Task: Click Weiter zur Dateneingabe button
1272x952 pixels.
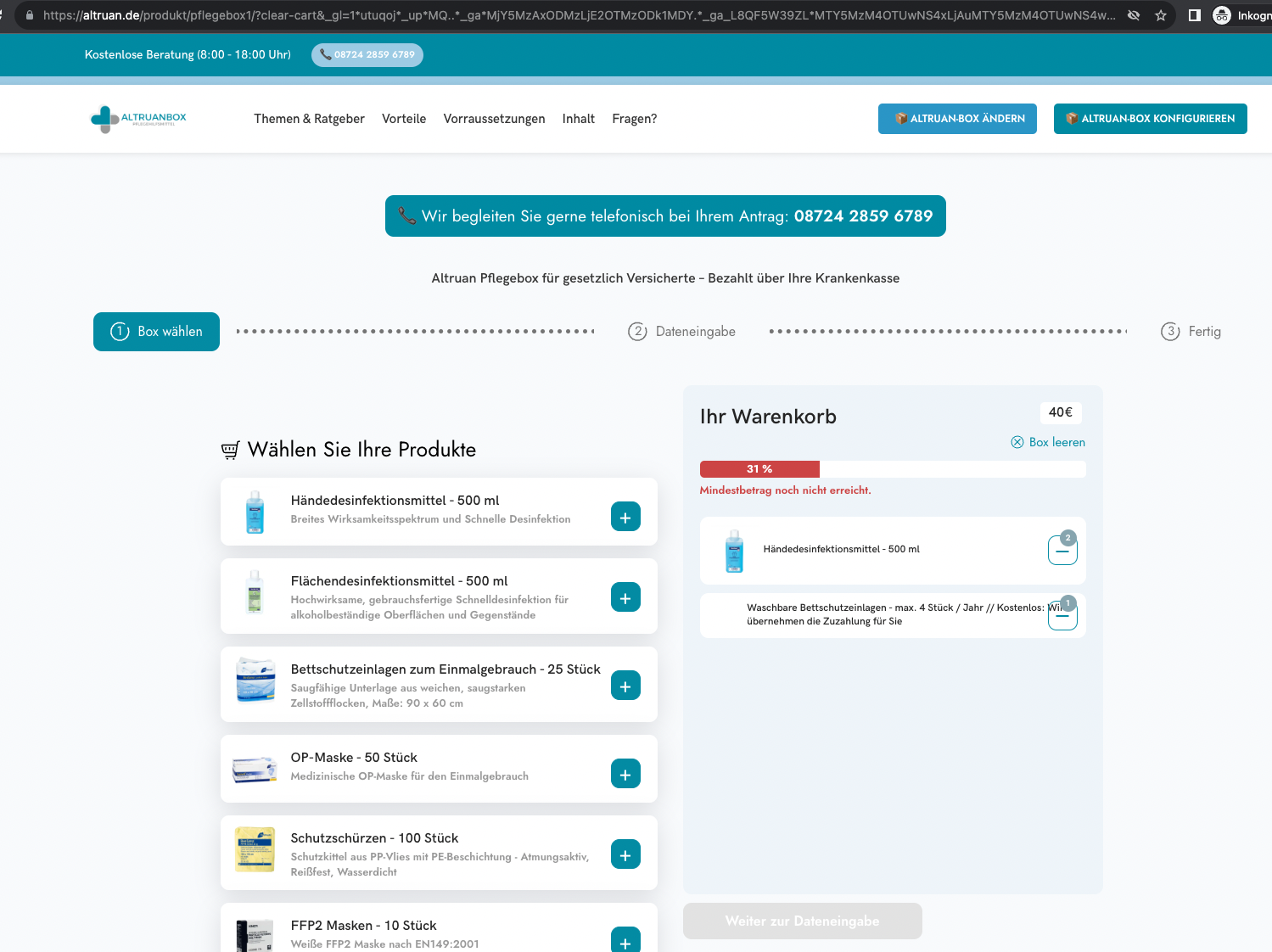Action: (x=803, y=921)
